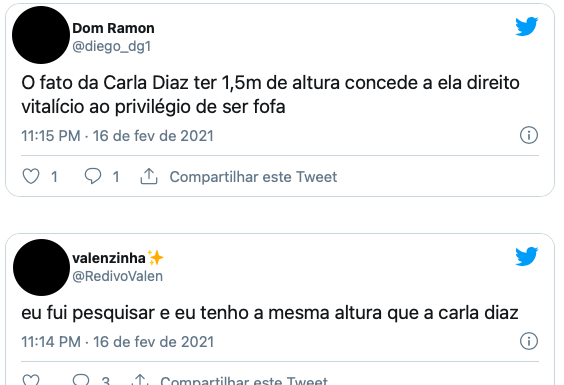Like Dom Ramon's tweet with the heart icon
Viewport: 564px width, 385px height.
[31, 176]
